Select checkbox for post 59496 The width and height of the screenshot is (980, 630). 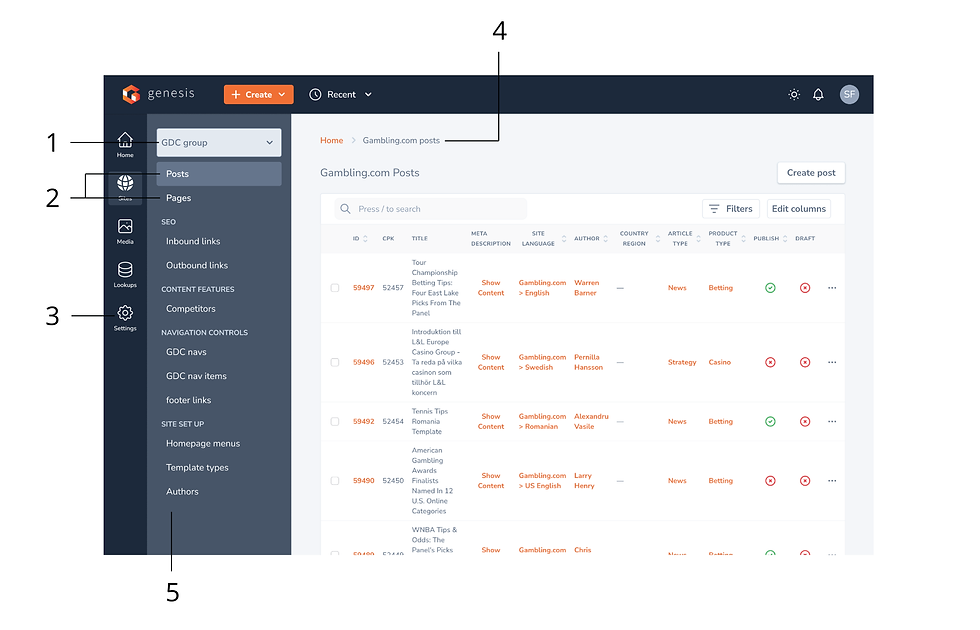(335, 362)
